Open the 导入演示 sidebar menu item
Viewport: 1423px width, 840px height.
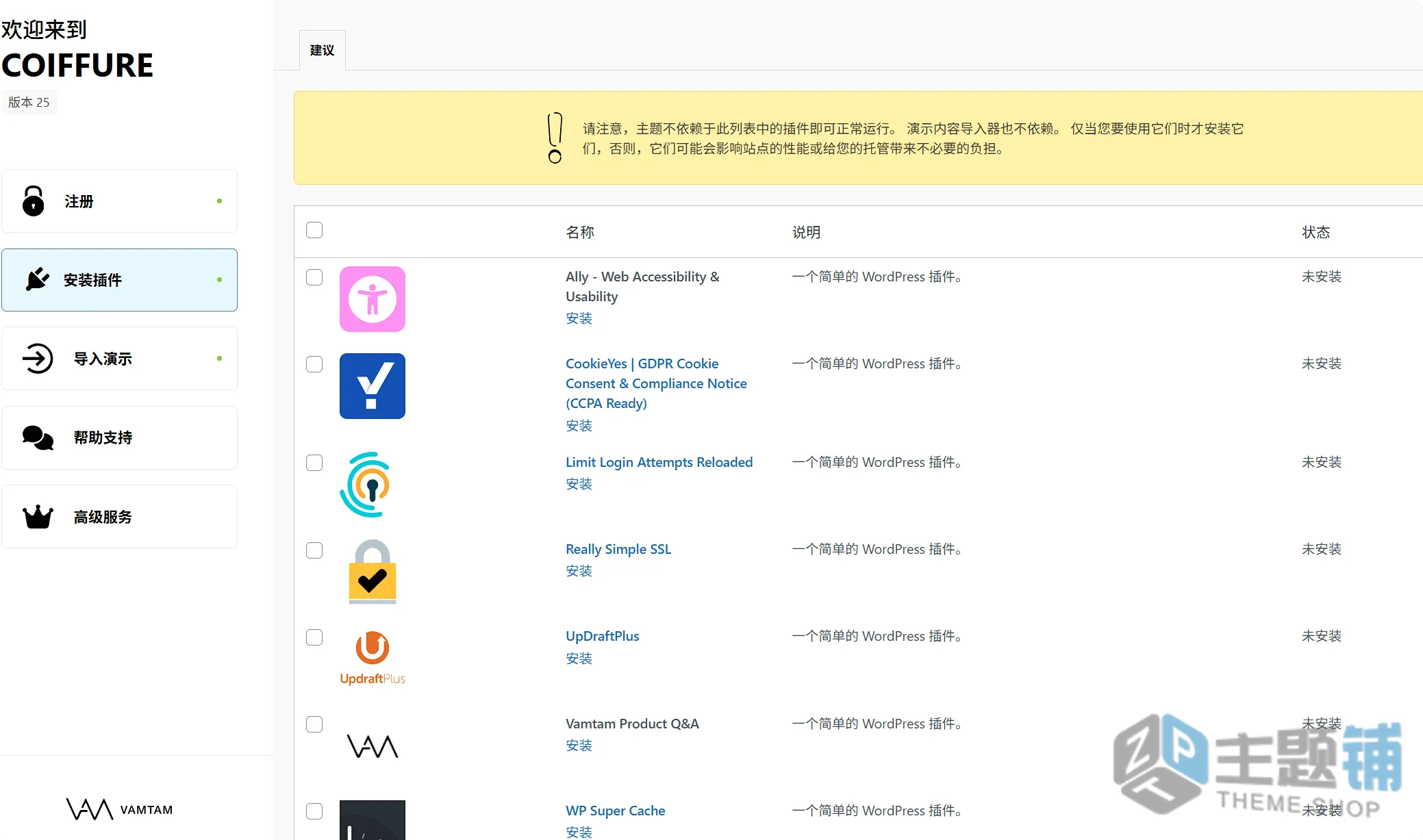[119, 359]
